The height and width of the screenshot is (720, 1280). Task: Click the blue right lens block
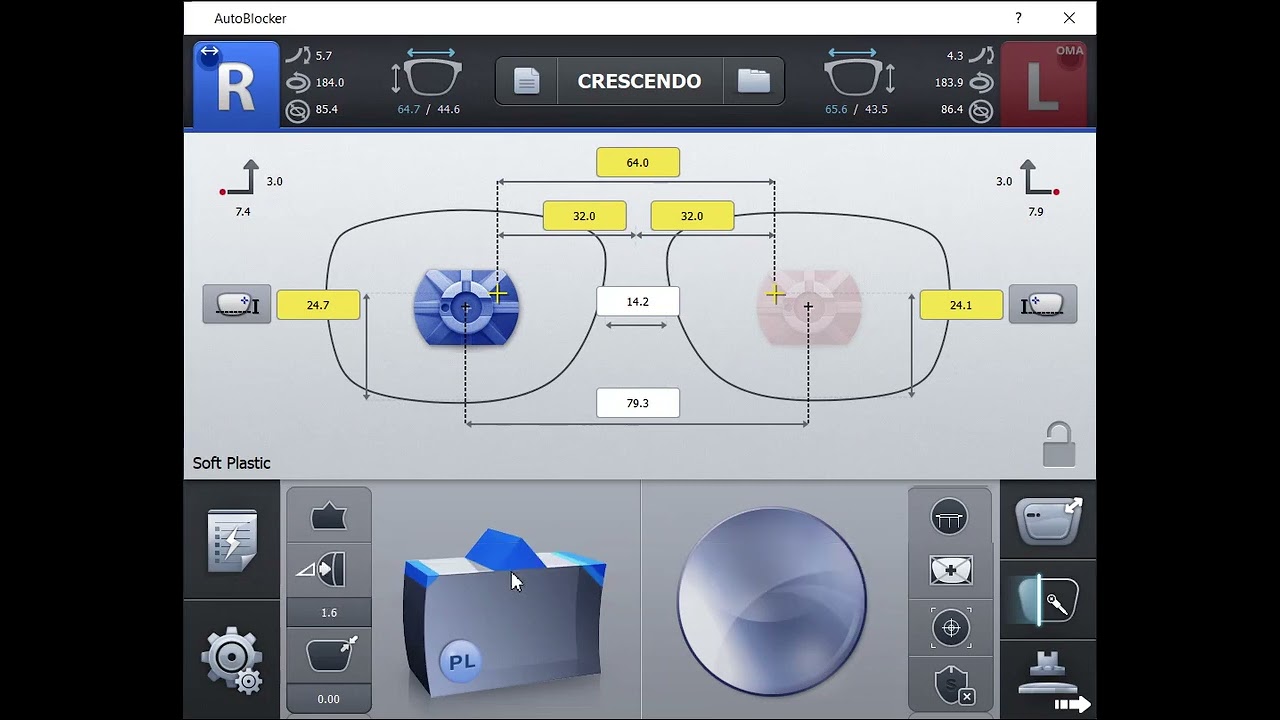(x=466, y=308)
